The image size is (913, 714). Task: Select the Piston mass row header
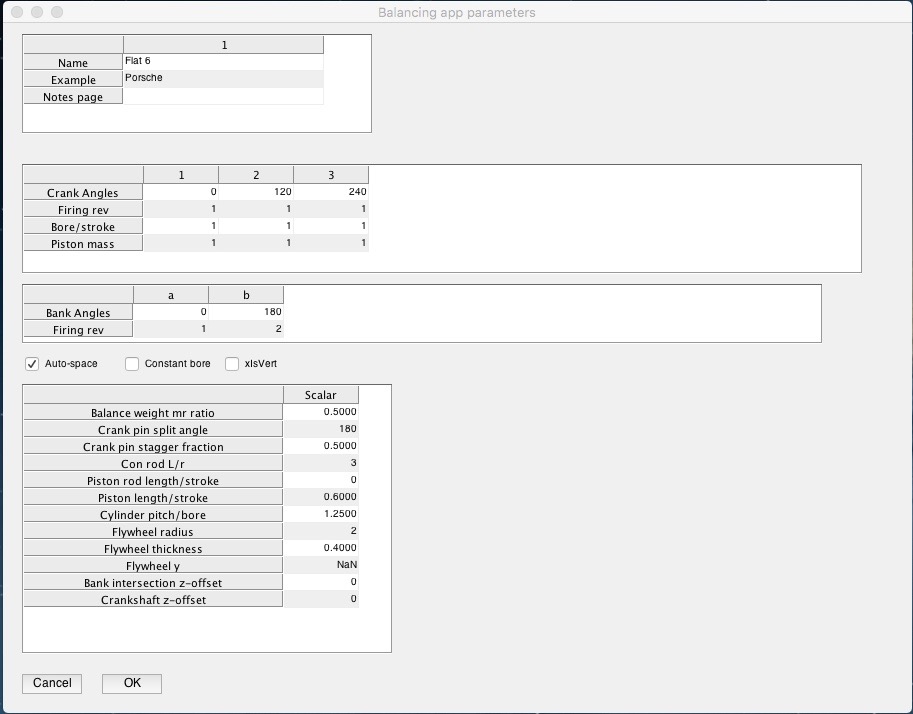[x=83, y=243]
